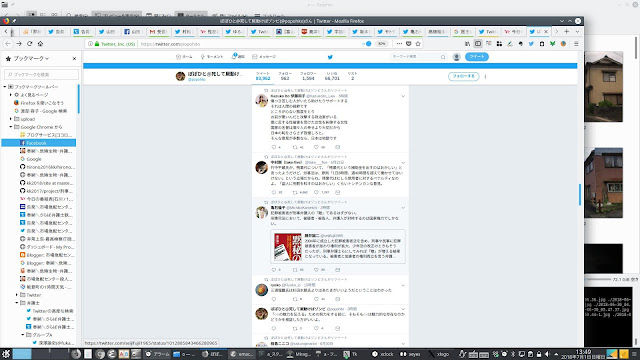Open Twitter メッセージ nav item
The width and height of the screenshot is (640, 360).
coord(264,57)
